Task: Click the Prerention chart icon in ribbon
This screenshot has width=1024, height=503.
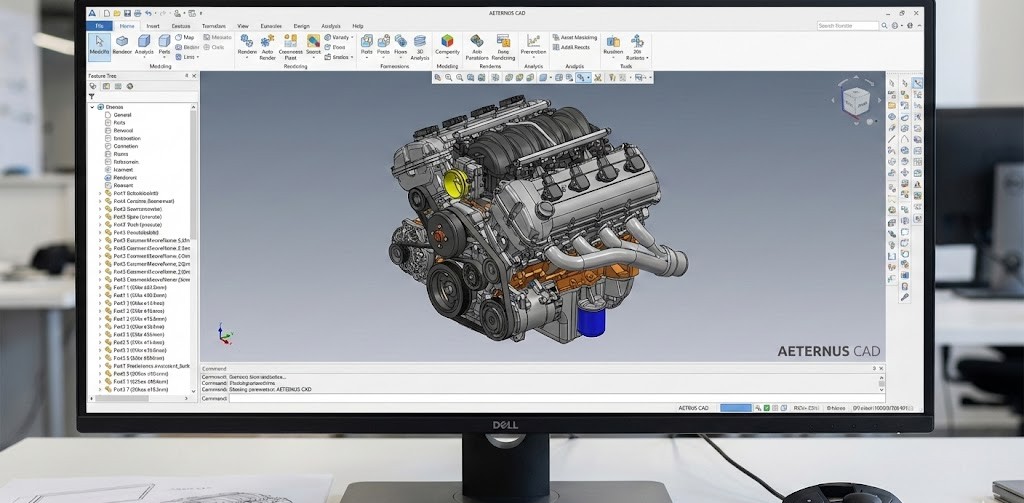Action: (x=533, y=41)
